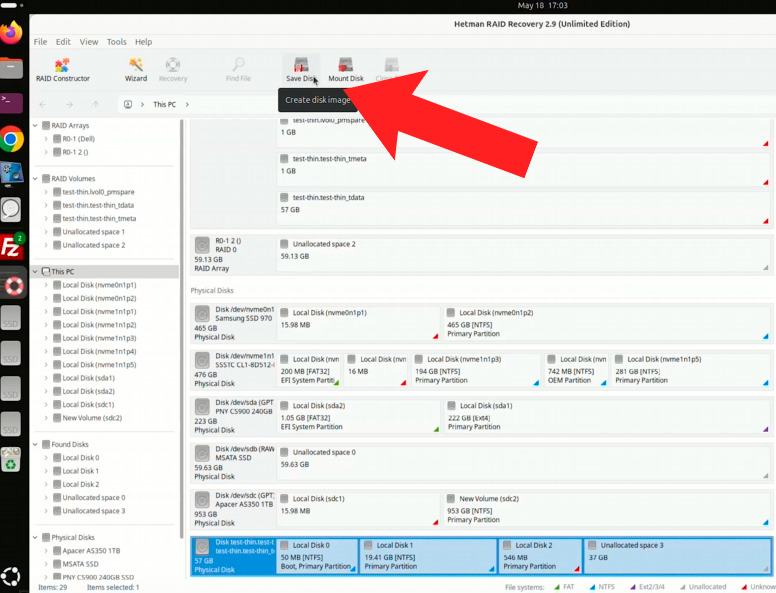
Task: Select the 57 GB test-thin.test-thin_tdata volume
Action: point(524,208)
